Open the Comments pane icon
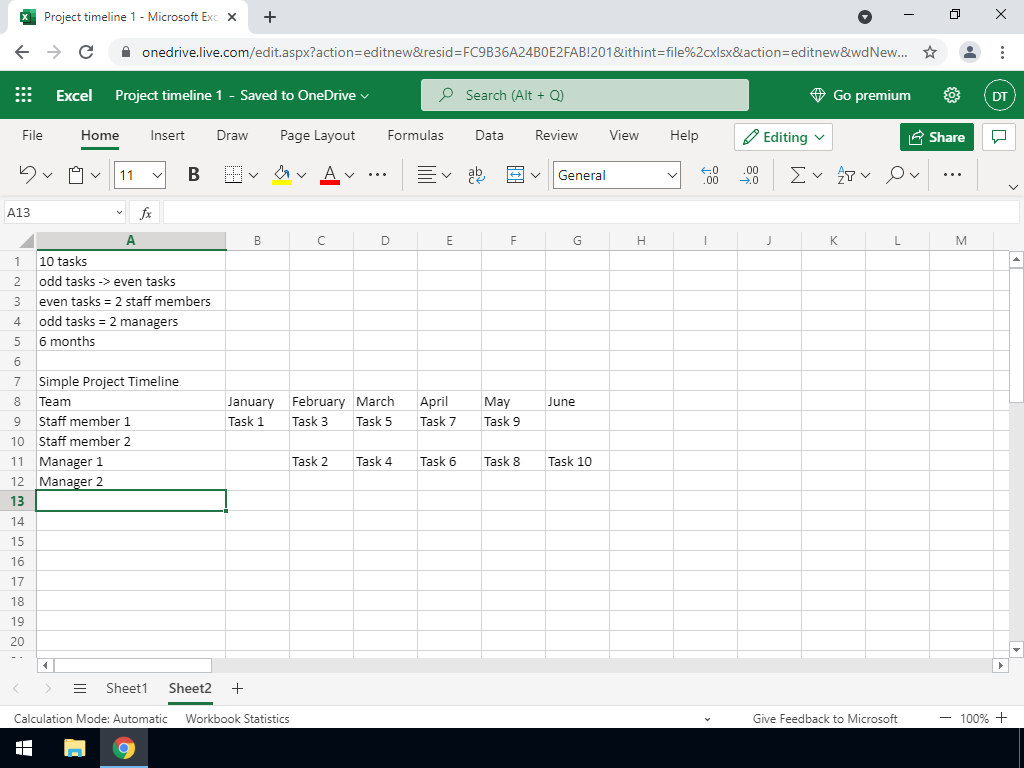The image size is (1024, 768). (997, 137)
